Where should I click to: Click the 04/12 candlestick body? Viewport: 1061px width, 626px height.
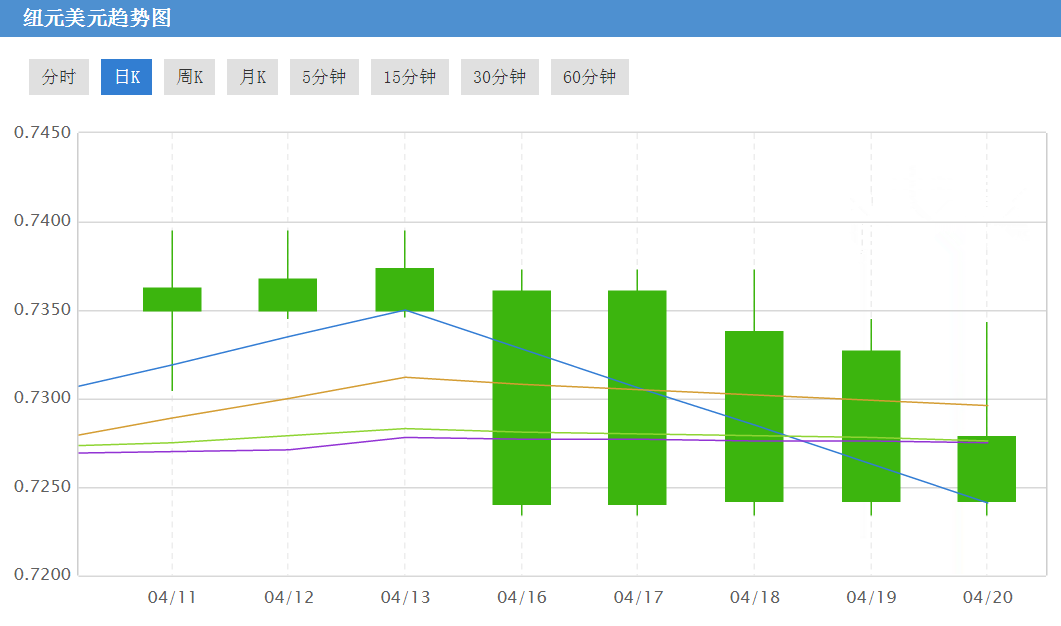(288, 294)
